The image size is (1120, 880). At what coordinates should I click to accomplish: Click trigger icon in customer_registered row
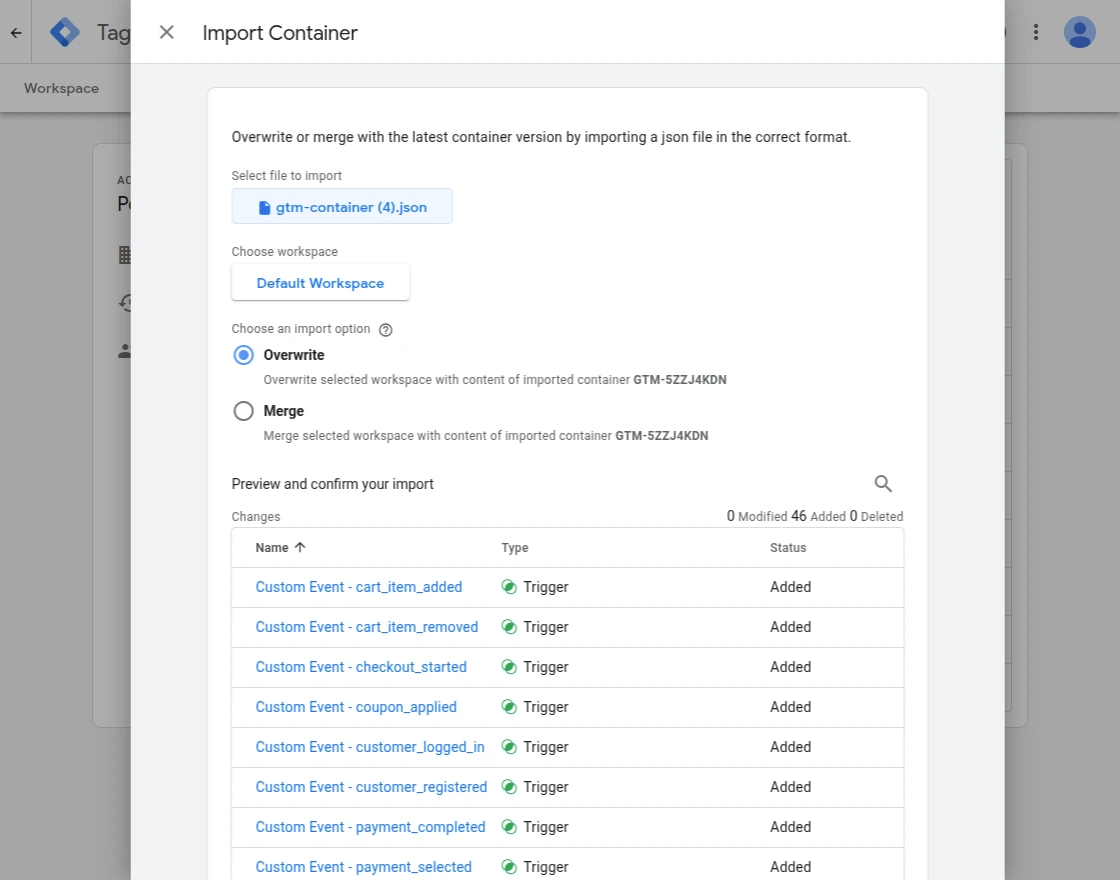(x=509, y=787)
